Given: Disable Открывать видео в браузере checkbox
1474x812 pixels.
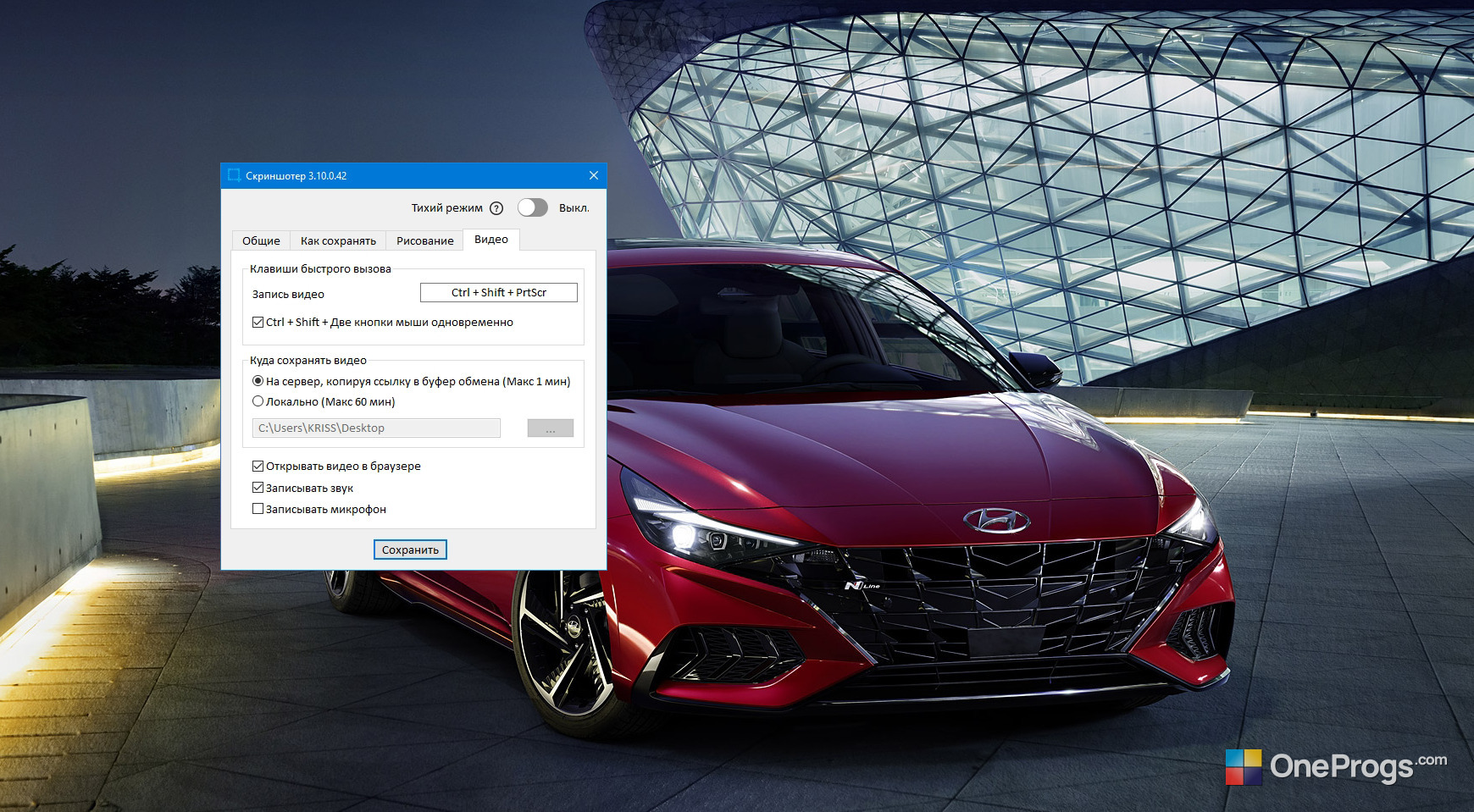Looking at the screenshot, I should pos(258,466).
